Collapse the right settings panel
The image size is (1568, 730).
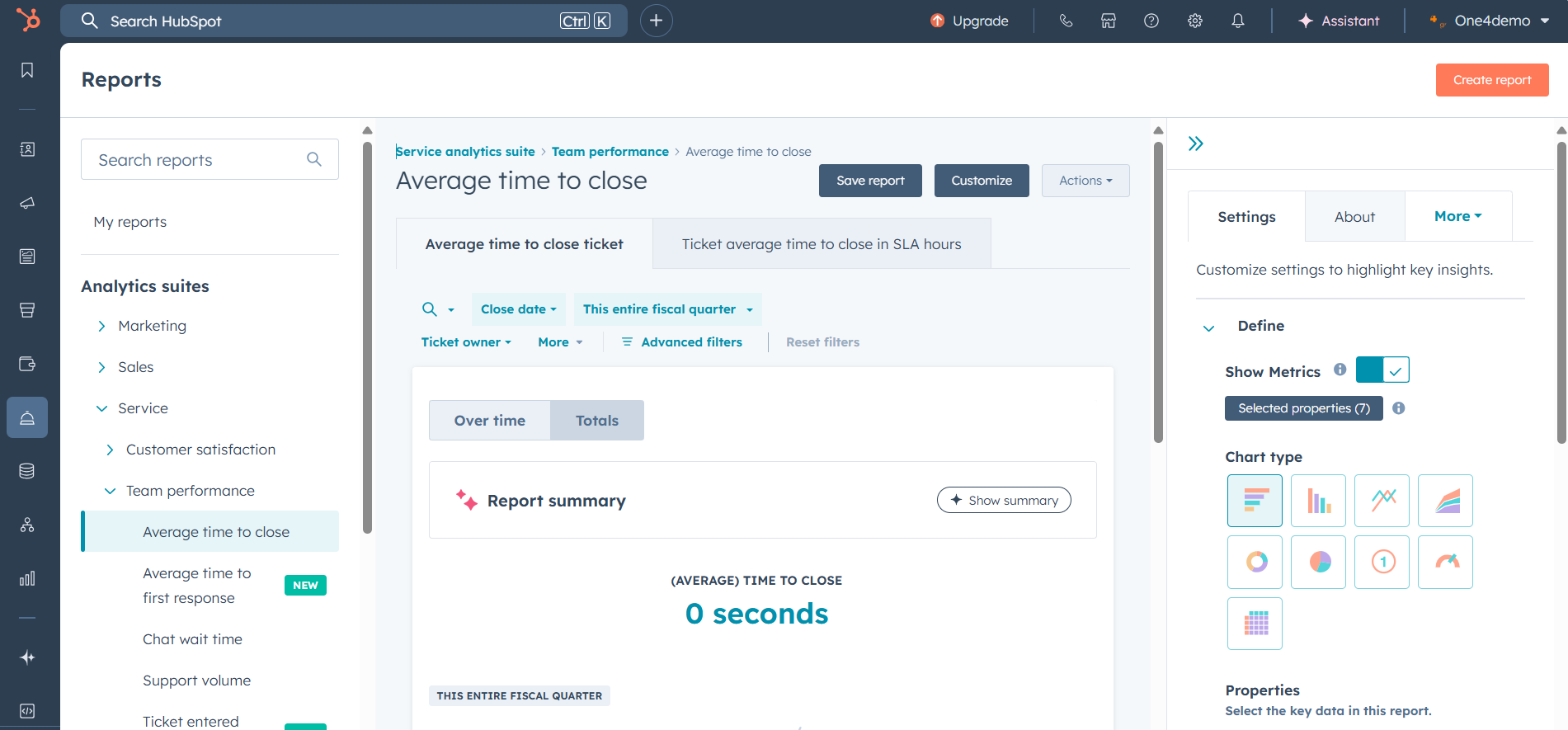point(1195,144)
